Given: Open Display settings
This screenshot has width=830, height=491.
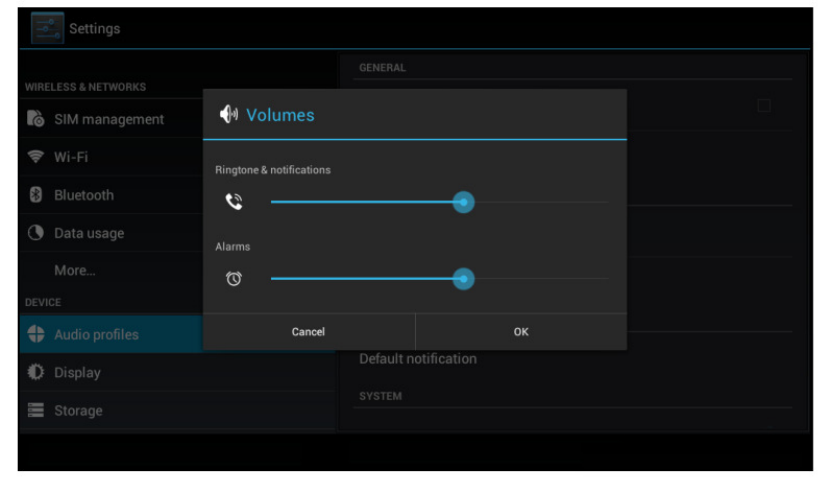Looking at the screenshot, I should pyautogui.click(x=178, y=372).
